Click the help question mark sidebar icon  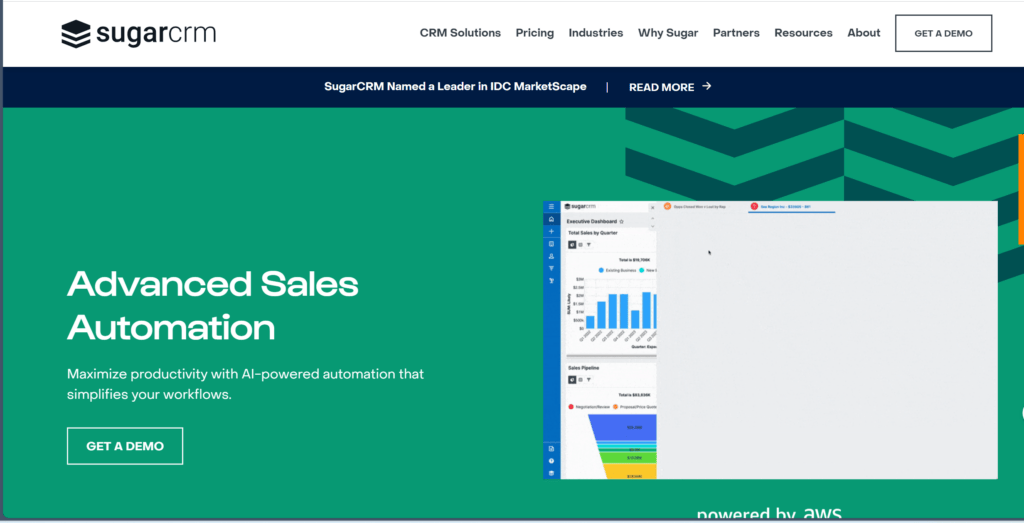551,460
